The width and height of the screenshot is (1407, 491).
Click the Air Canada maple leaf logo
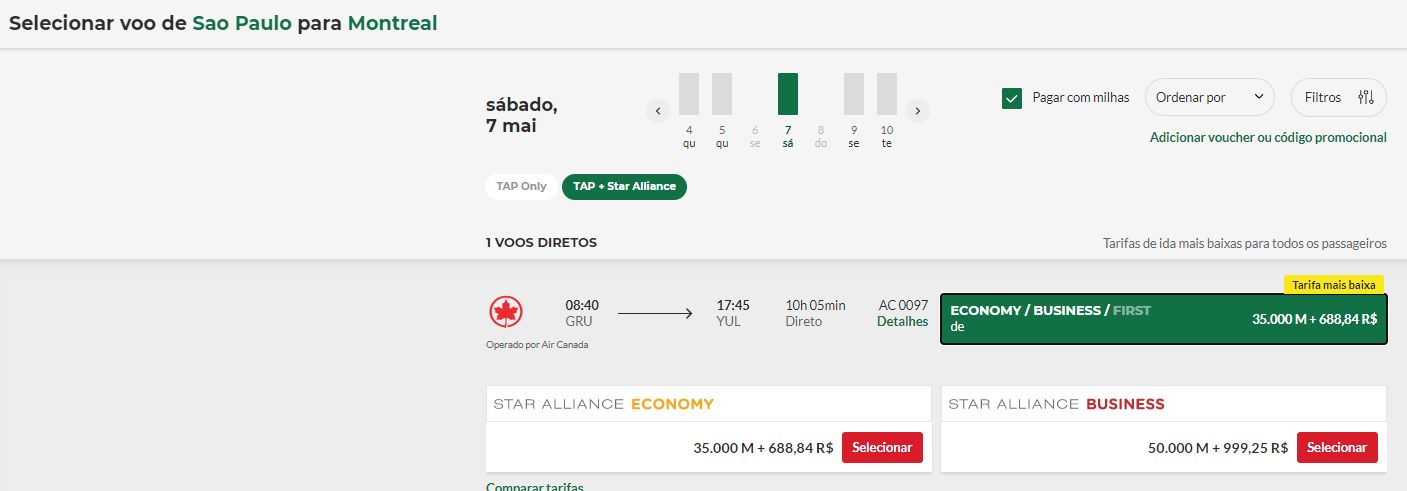506,312
